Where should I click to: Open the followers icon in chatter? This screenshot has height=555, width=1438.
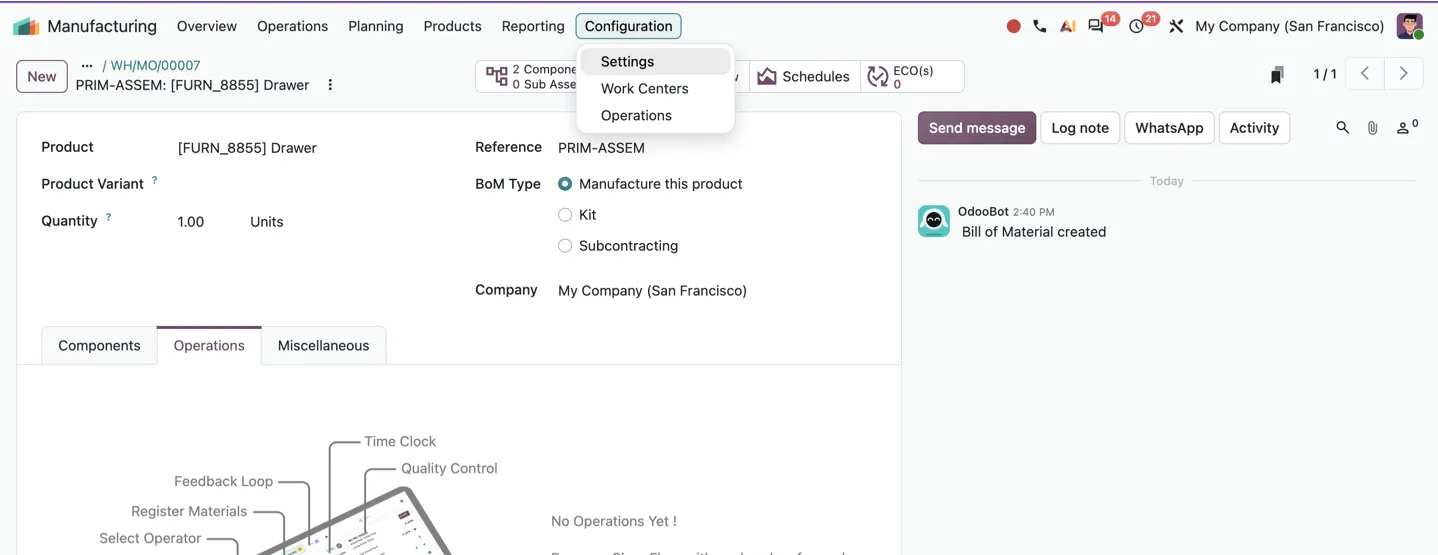click(x=1407, y=127)
